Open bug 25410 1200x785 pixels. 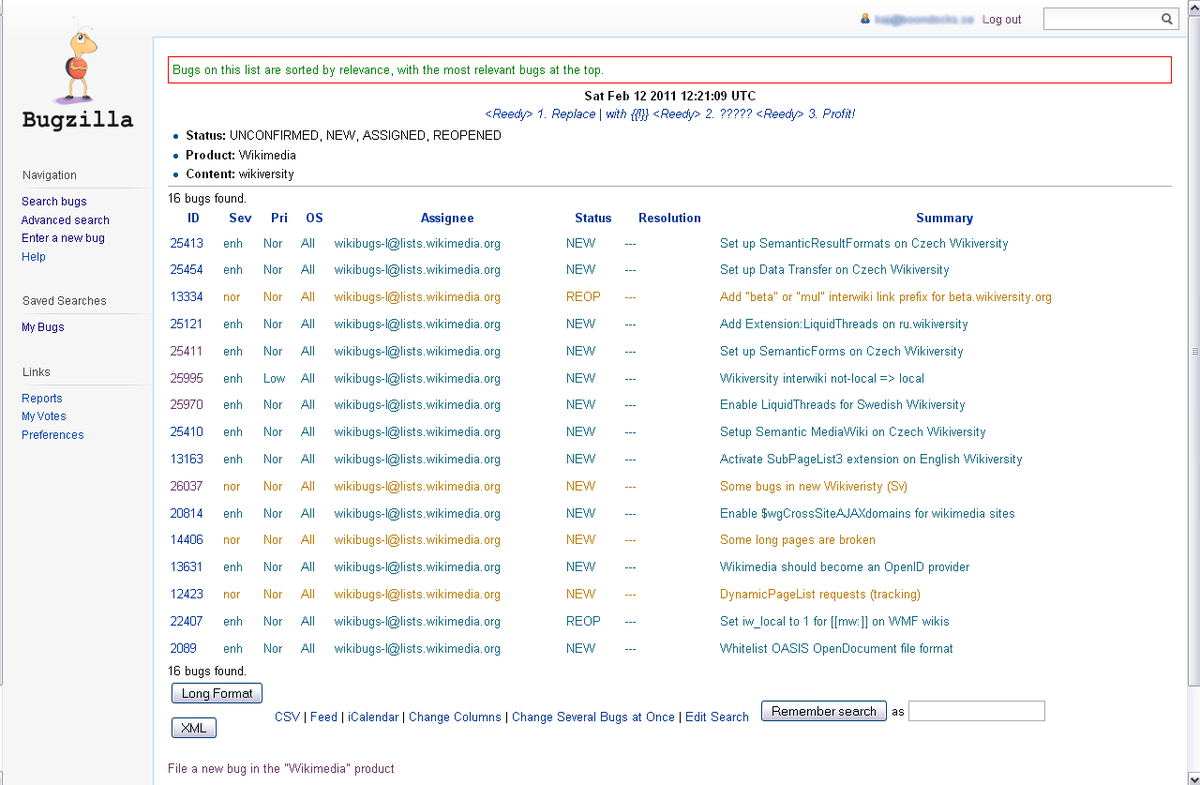click(186, 432)
